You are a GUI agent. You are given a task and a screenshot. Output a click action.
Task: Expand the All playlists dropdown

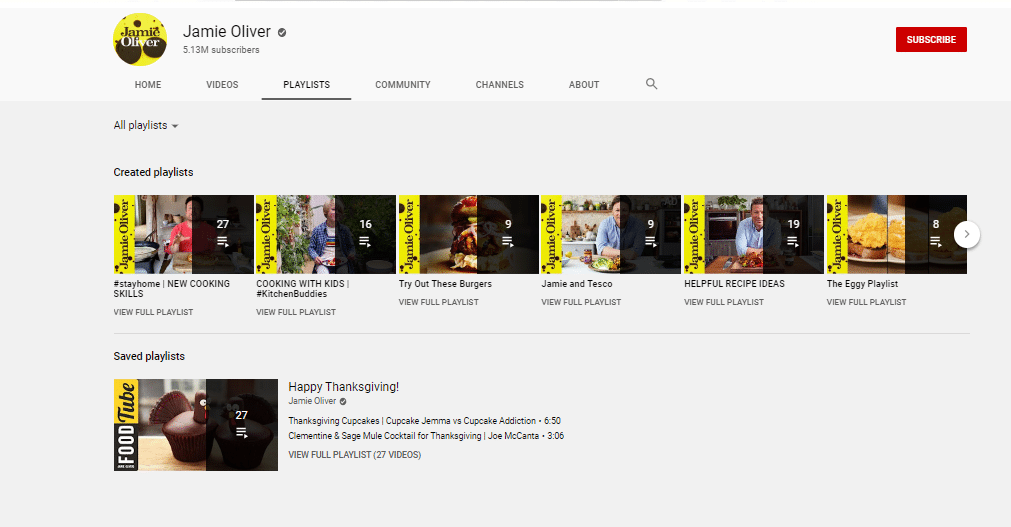pyautogui.click(x=146, y=125)
